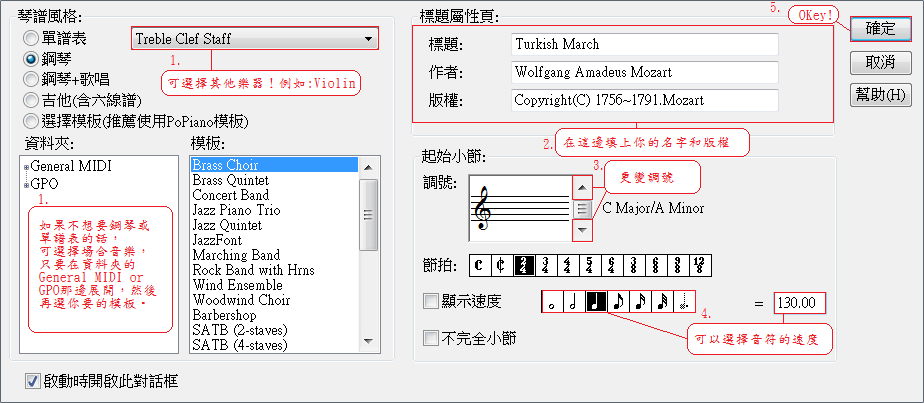Click the template list scroll-up arrow
Screen dimensions: 924x403
point(368,167)
